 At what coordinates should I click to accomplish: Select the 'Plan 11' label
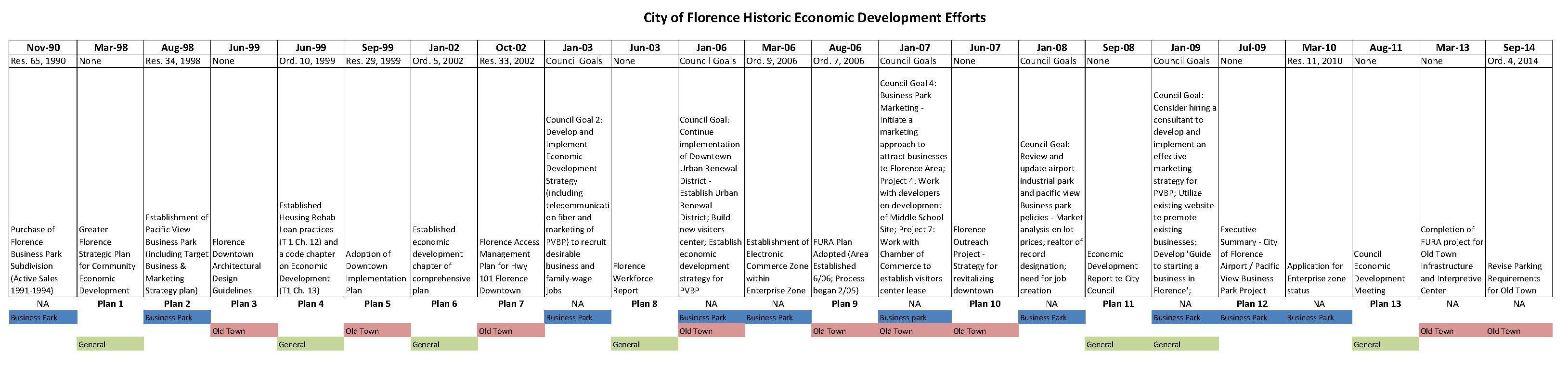[x=1118, y=303]
